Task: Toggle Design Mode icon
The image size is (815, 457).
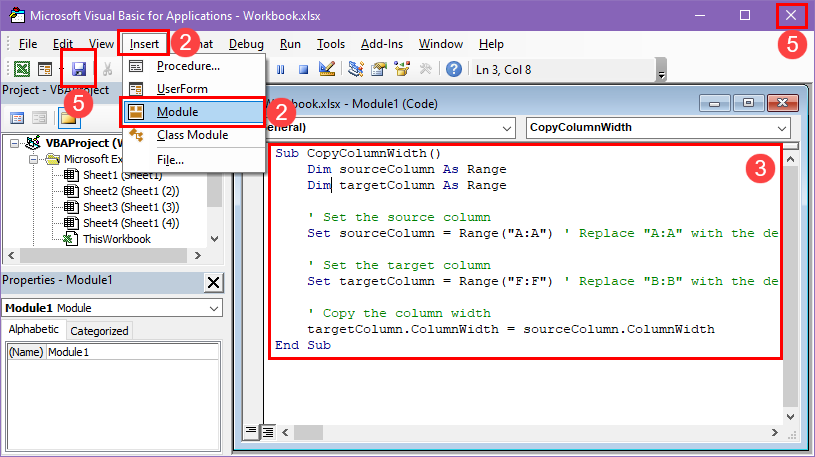Action: [x=327, y=69]
